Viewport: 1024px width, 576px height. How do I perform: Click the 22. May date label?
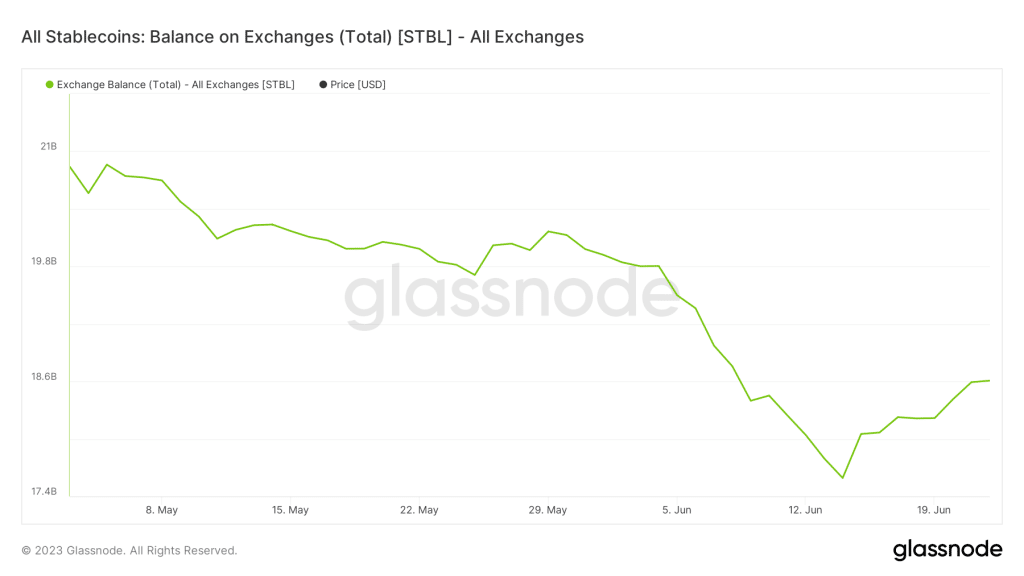pos(419,510)
